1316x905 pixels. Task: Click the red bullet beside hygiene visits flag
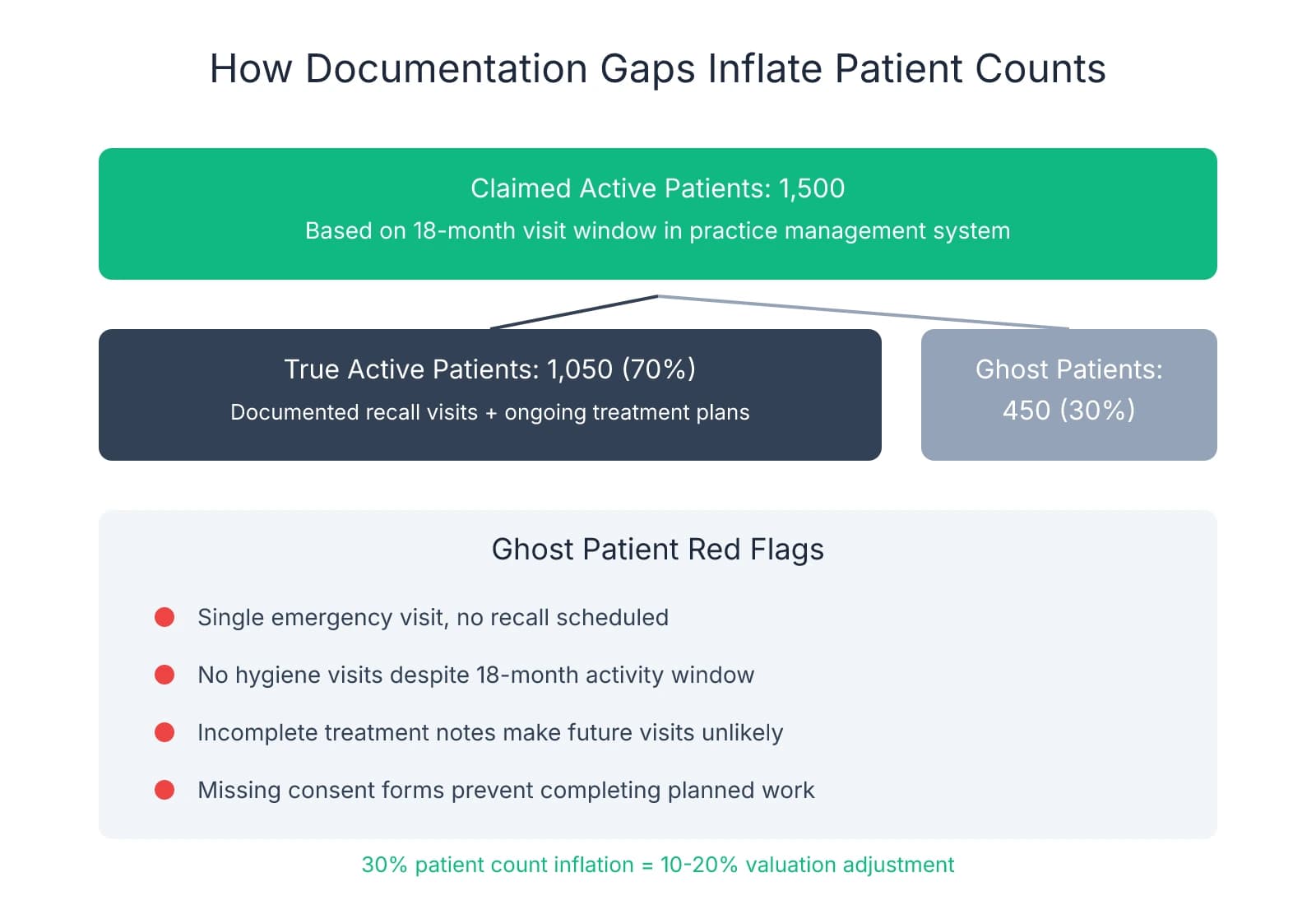pyautogui.click(x=165, y=675)
